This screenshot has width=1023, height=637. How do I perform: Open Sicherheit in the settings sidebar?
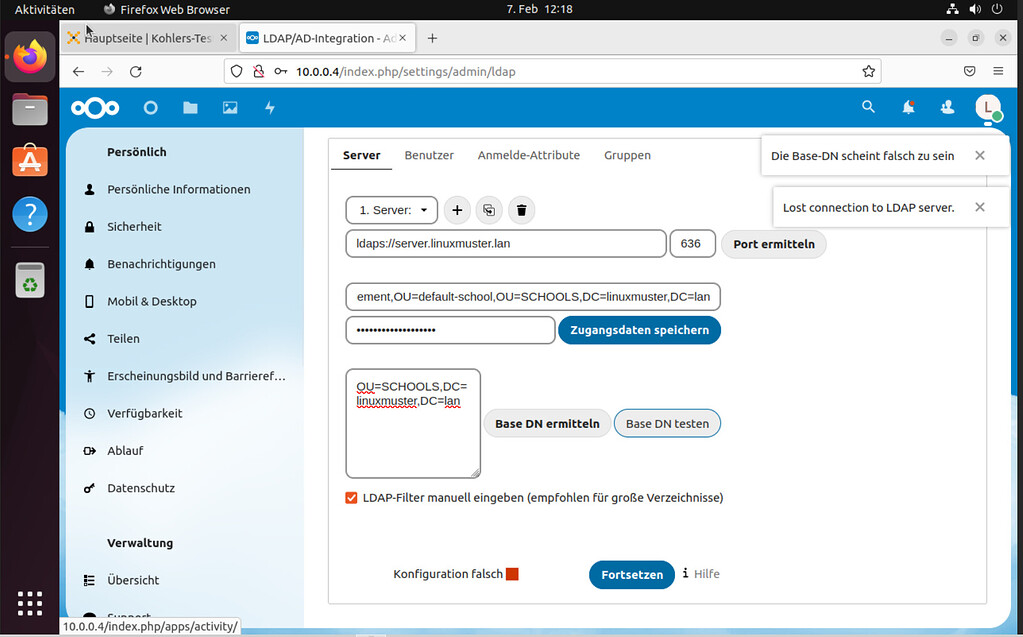(134, 227)
